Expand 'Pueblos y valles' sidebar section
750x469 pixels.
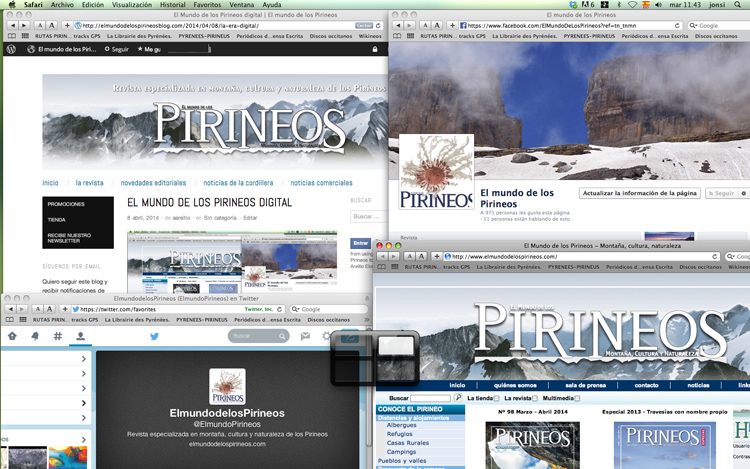pos(410,460)
